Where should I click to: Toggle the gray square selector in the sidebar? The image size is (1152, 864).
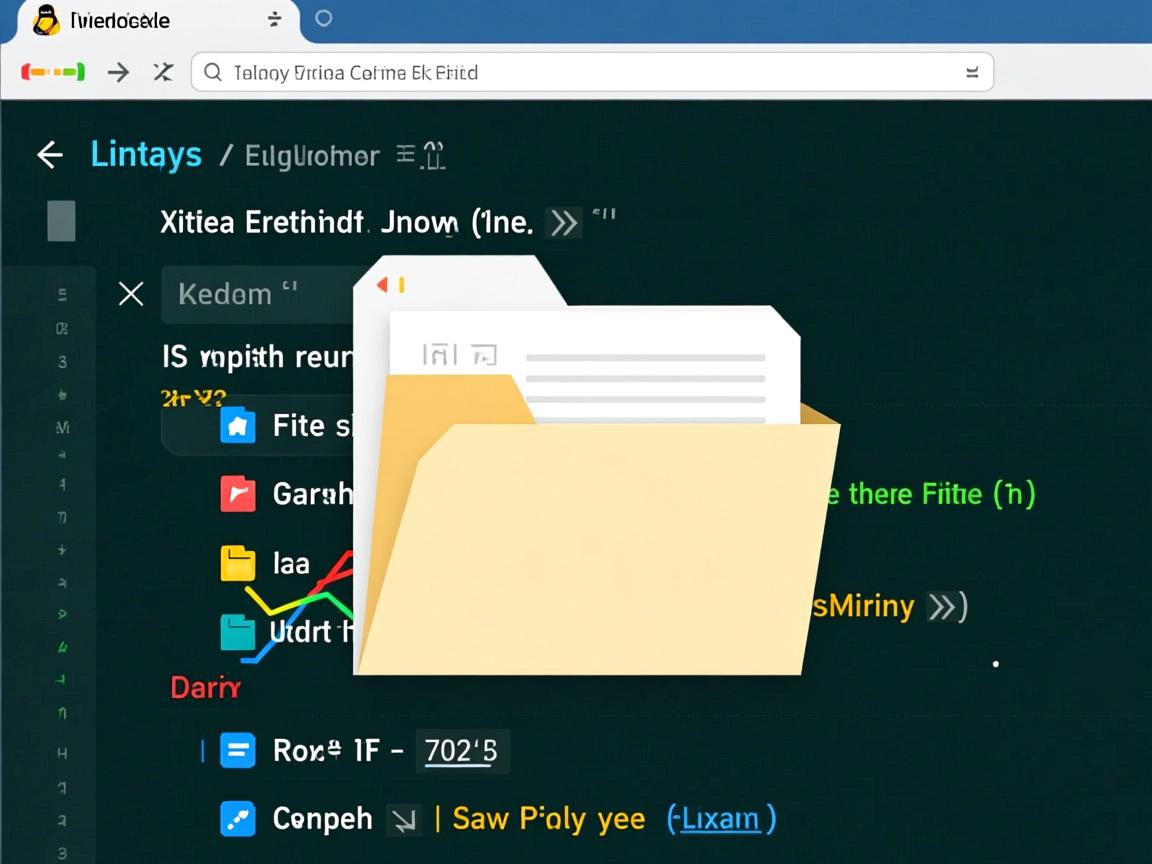point(61,220)
